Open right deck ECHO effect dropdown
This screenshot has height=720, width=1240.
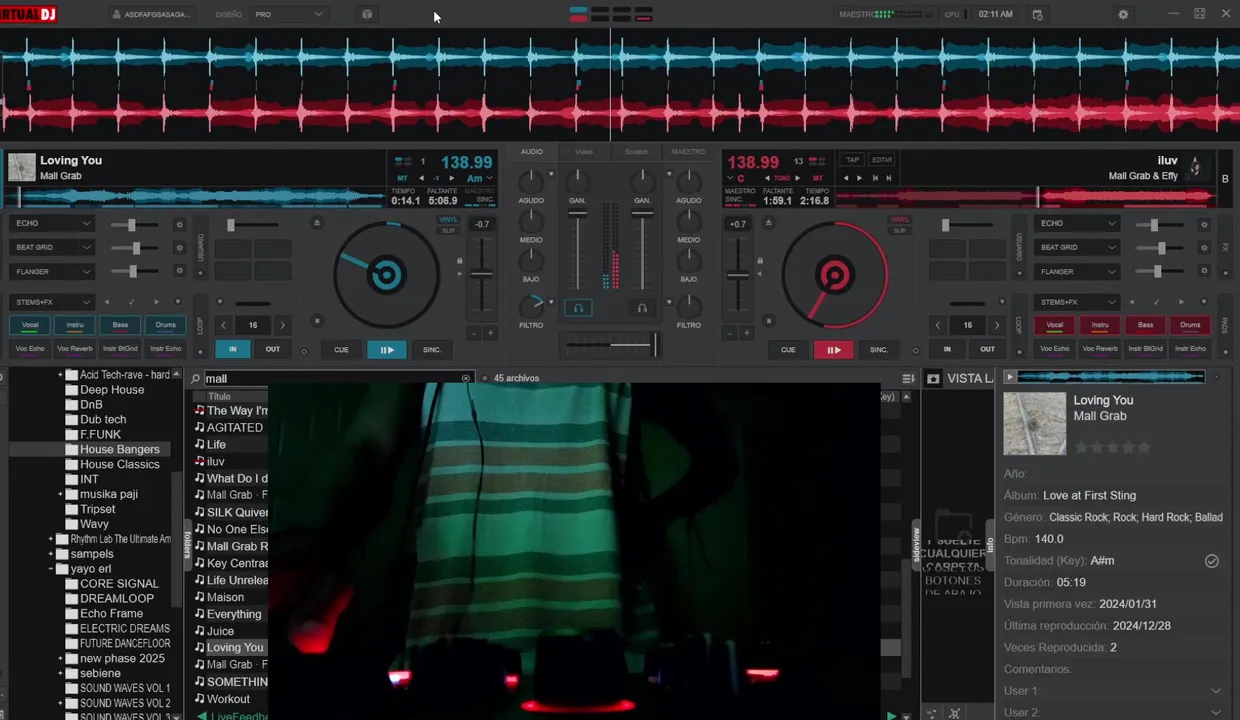1077,224
